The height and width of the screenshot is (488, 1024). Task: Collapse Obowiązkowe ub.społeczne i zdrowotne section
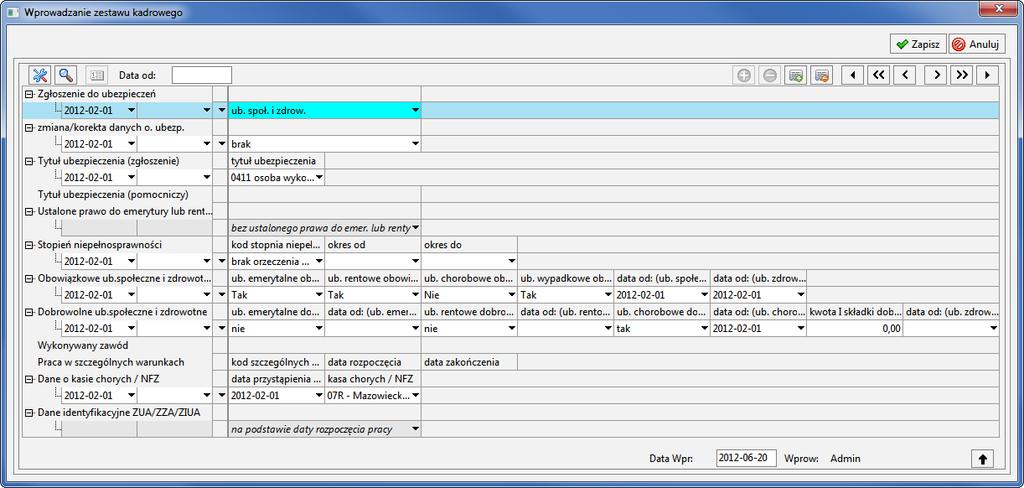click(x=28, y=278)
